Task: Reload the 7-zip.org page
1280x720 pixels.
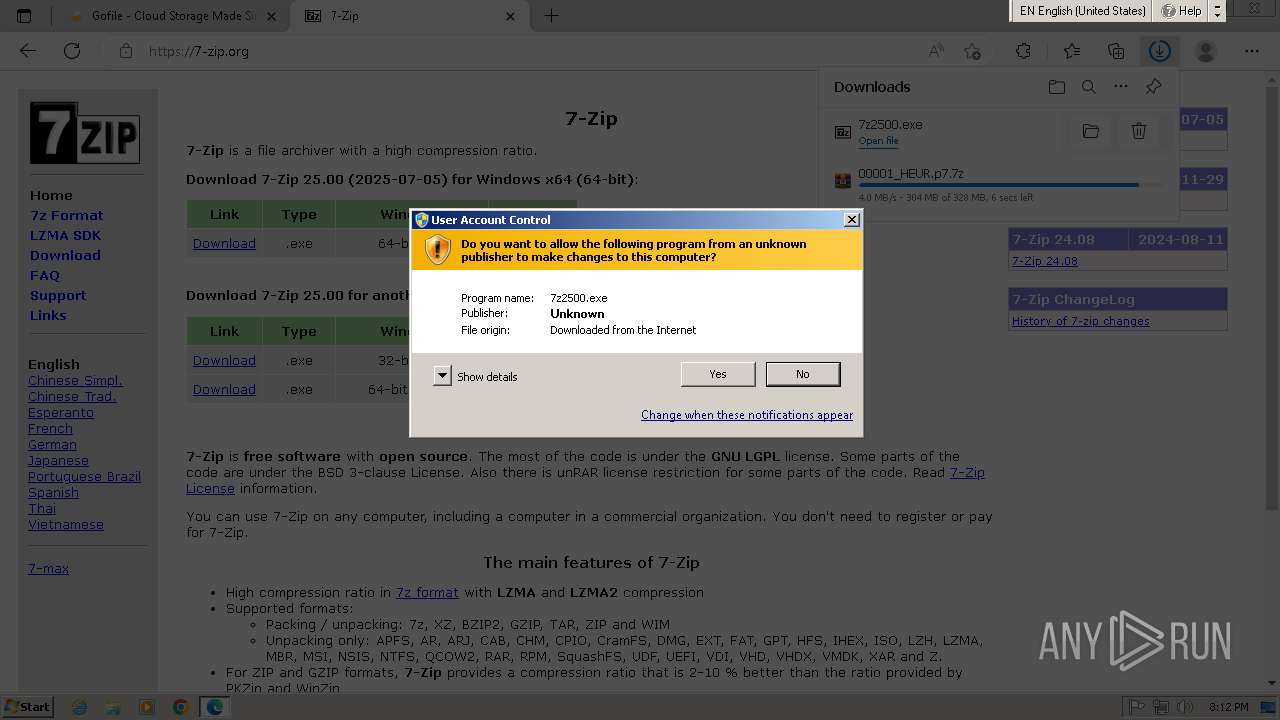Action: click(72, 51)
